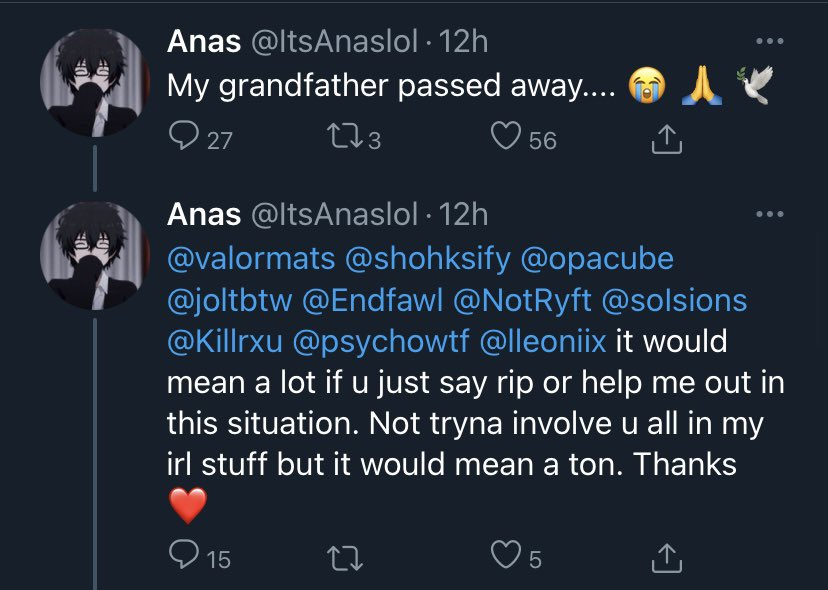This screenshot has height=590, width=828.
Task: Open the @valormats mention
Action: [x=251, y=259]
